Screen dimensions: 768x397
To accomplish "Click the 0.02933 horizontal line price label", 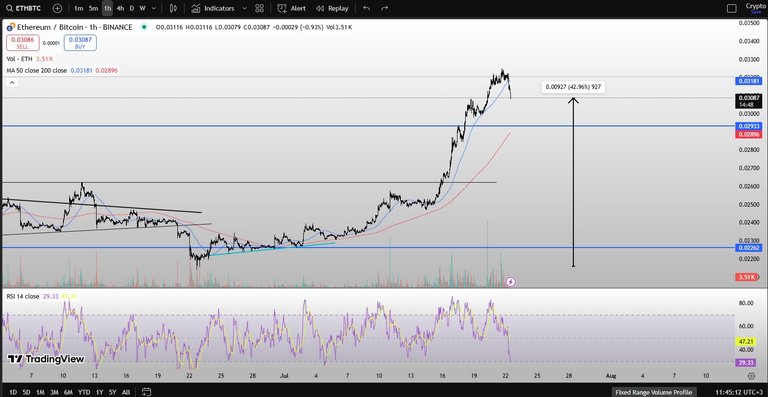I will pos(748,126).
